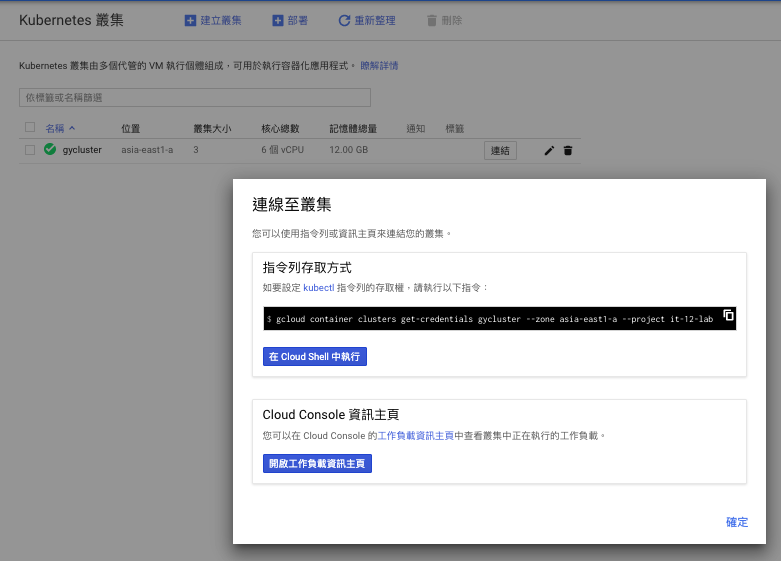Click the 叢集大小 column header
The width and height of the screenshot is (781, 561).
[x=212, y=129]
